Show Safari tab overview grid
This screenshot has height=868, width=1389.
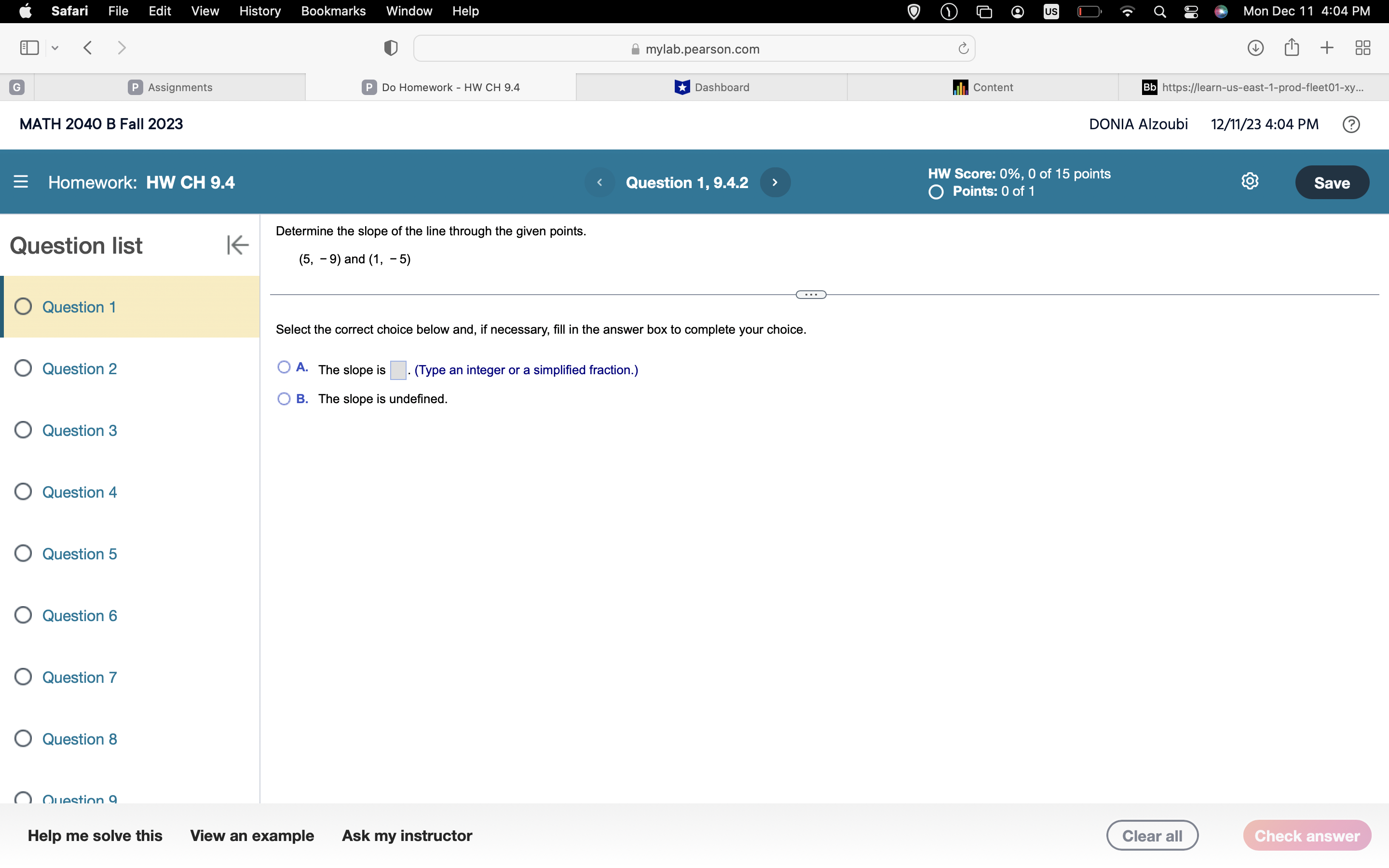click(1362, 48)
